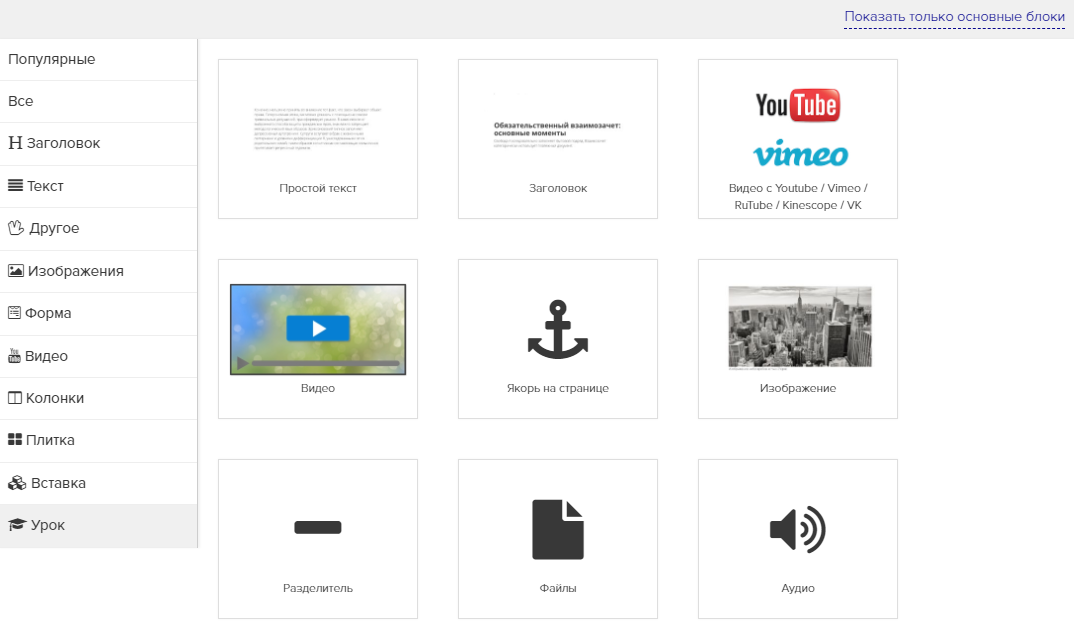This screenshot has height=635, width=1074.
Task: Open the Форма category
Action: tap(48, 313)
